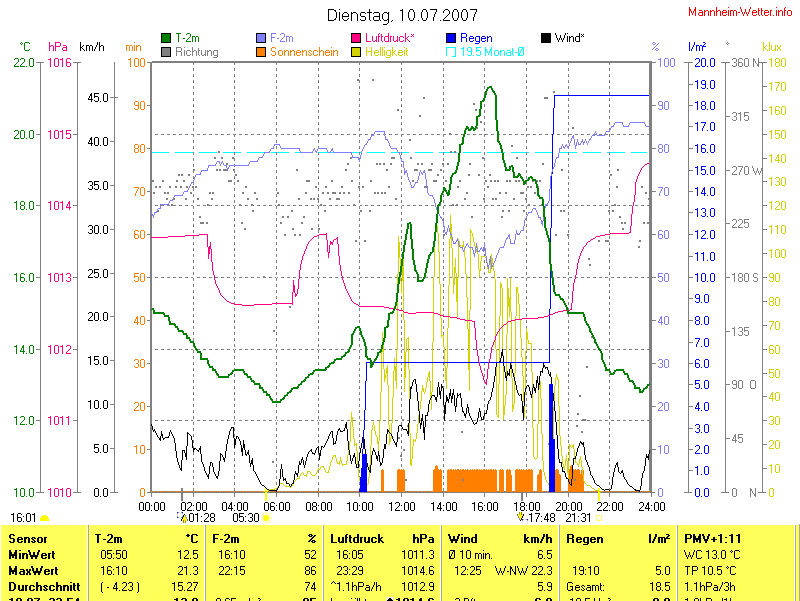800x601 pixels.
Task: Click the humidity maximum time '22:15'
Action: pos(232,570)
